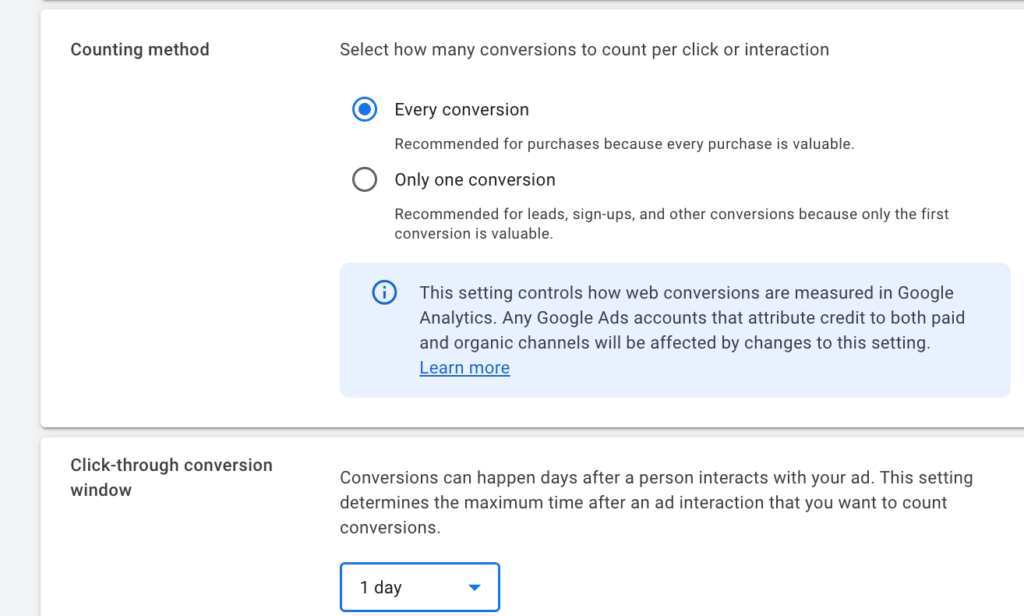Select the Only one conversion radio button
This screenshot has height=616, width=1024.
365,179
